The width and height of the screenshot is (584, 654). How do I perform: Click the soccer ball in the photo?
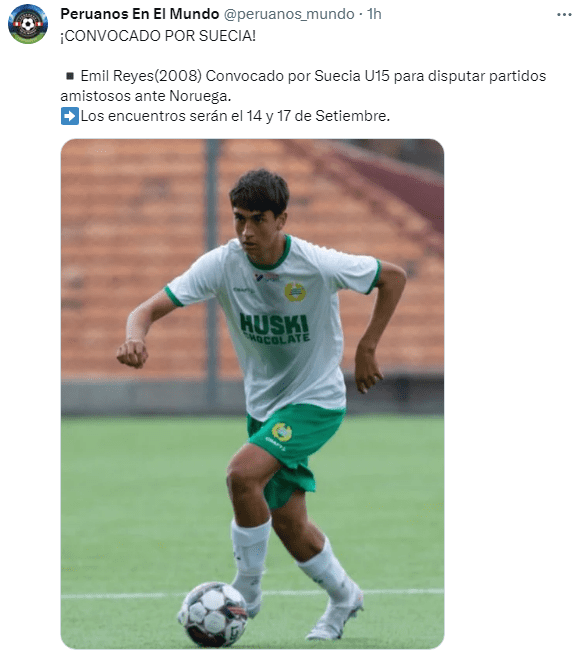213,614
